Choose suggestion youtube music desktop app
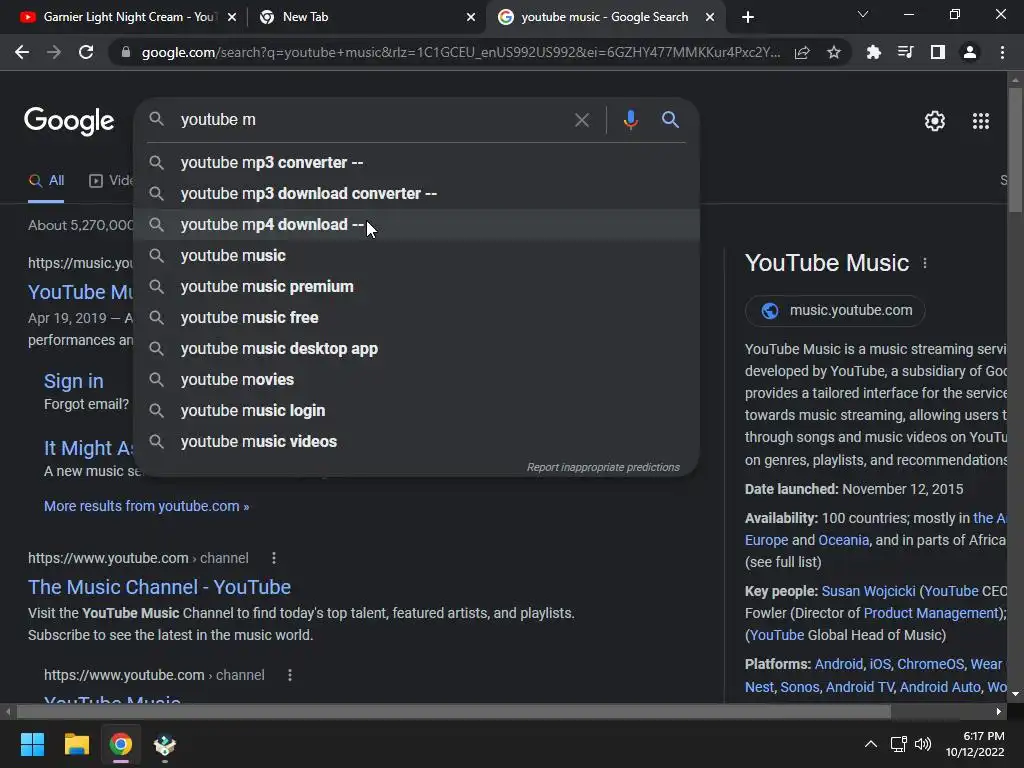Image resolution: width=1024 pixels, height=768 pixels. click(417, 349)
